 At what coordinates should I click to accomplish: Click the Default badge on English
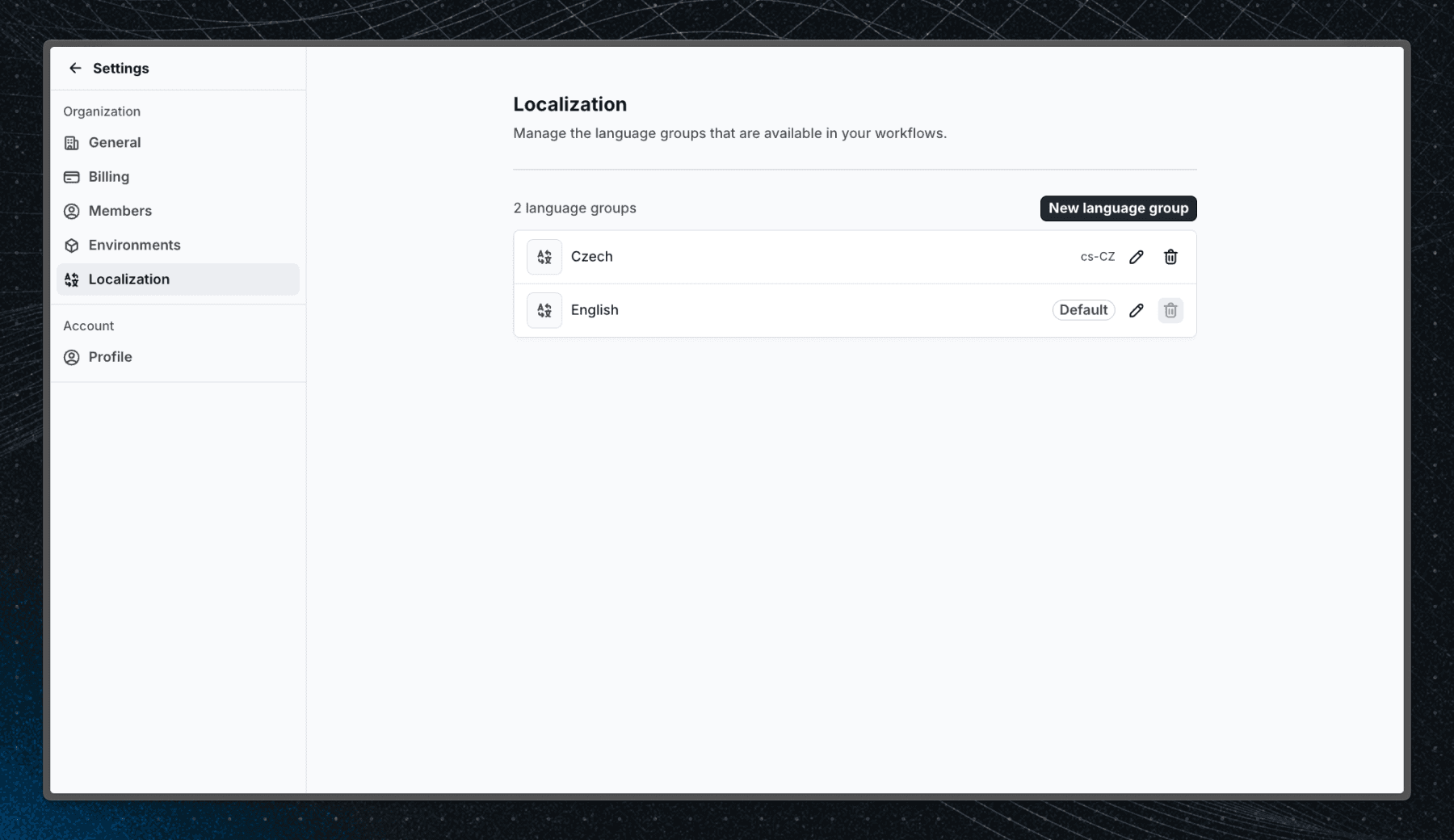coord(1083,309)
